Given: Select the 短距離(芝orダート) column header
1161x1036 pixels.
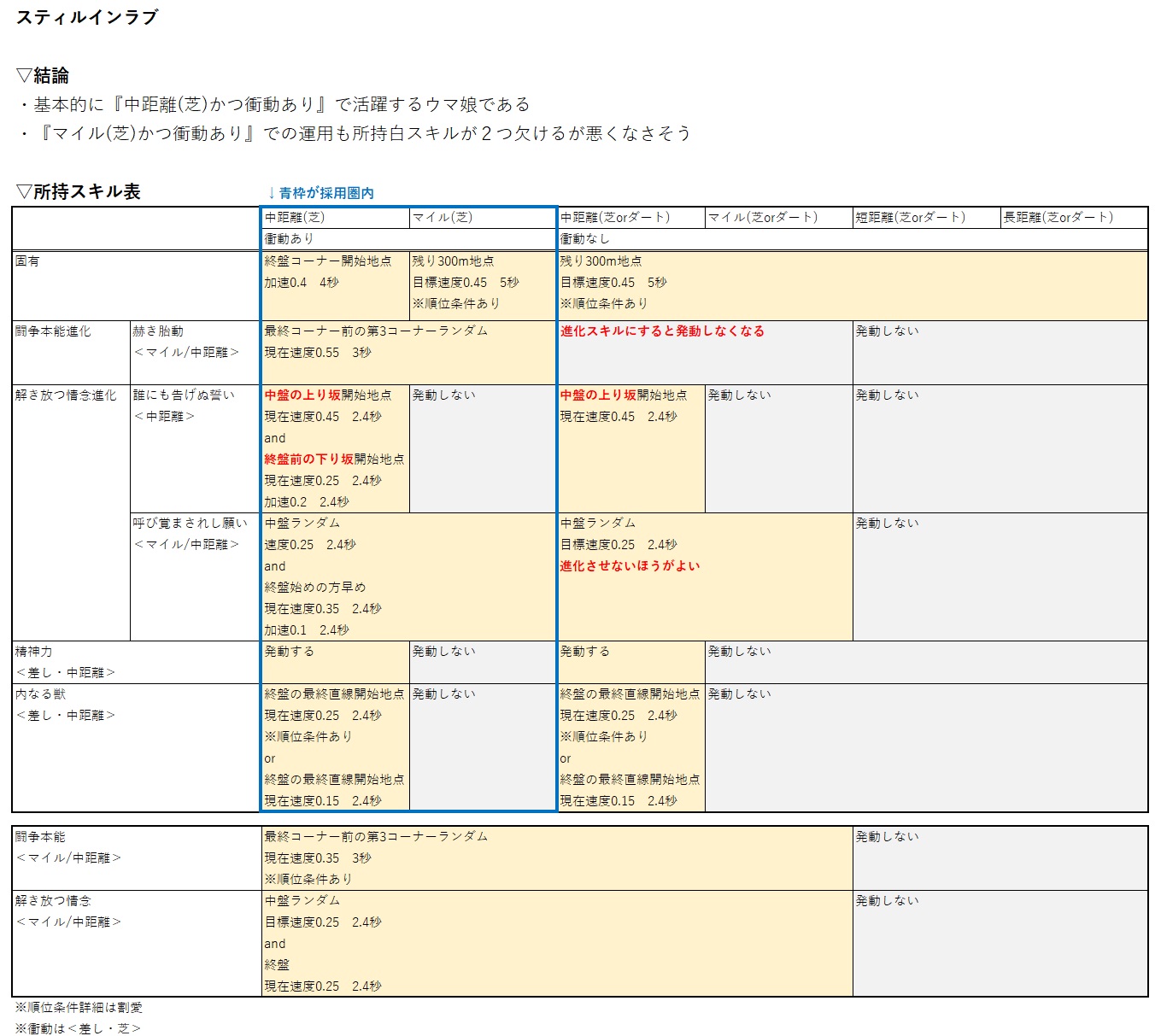Looking at the screenshot, I should (x=911, y=217).
